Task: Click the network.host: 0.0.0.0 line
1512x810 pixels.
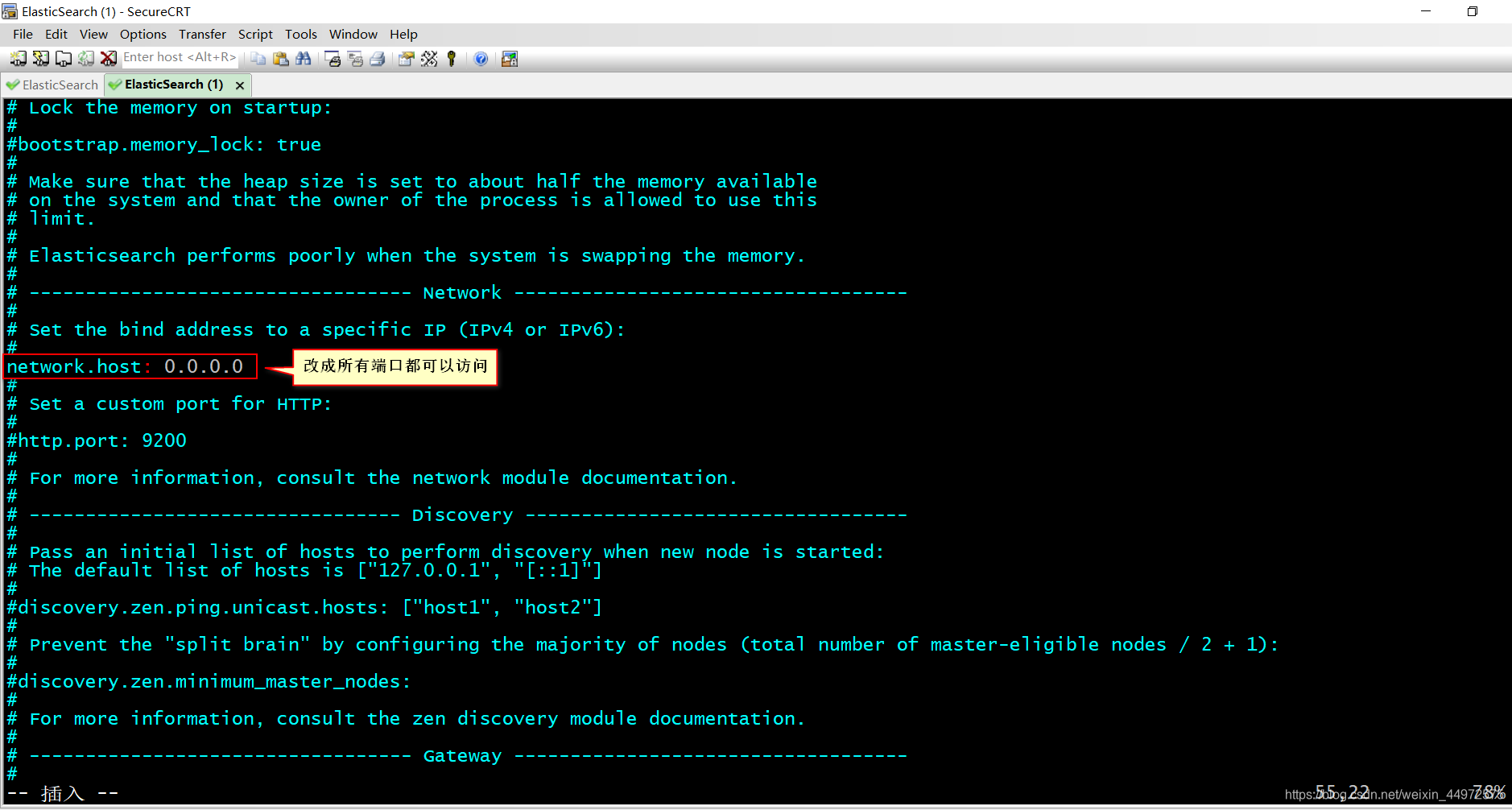Action: tap(125, 366)
